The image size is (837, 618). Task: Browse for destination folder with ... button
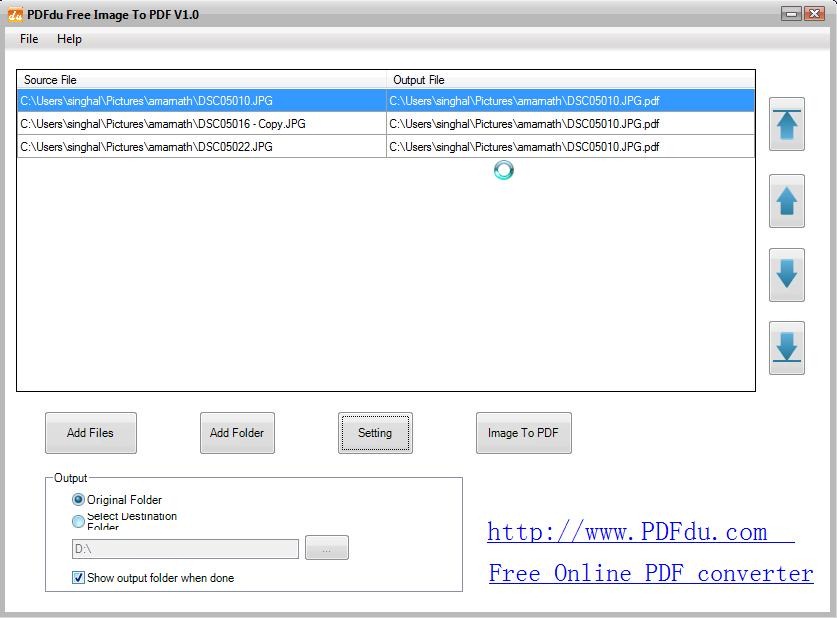click(327, 548)
